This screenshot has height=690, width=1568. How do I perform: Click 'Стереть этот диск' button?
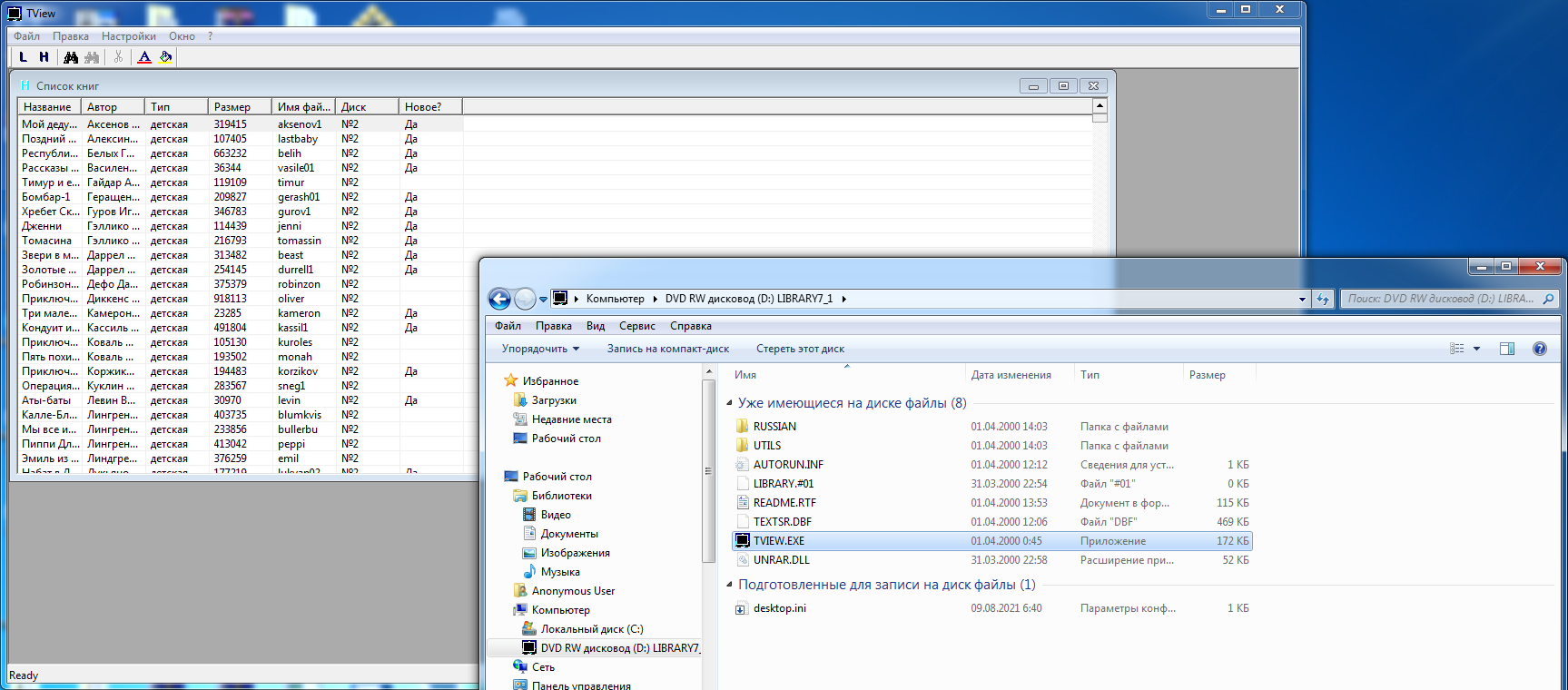800,349
